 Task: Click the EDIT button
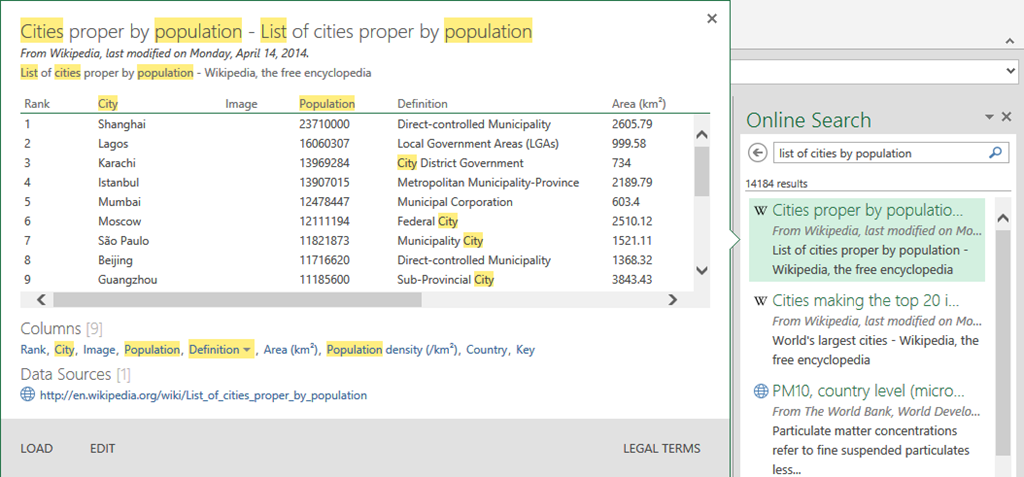click(x=103, y=449)
